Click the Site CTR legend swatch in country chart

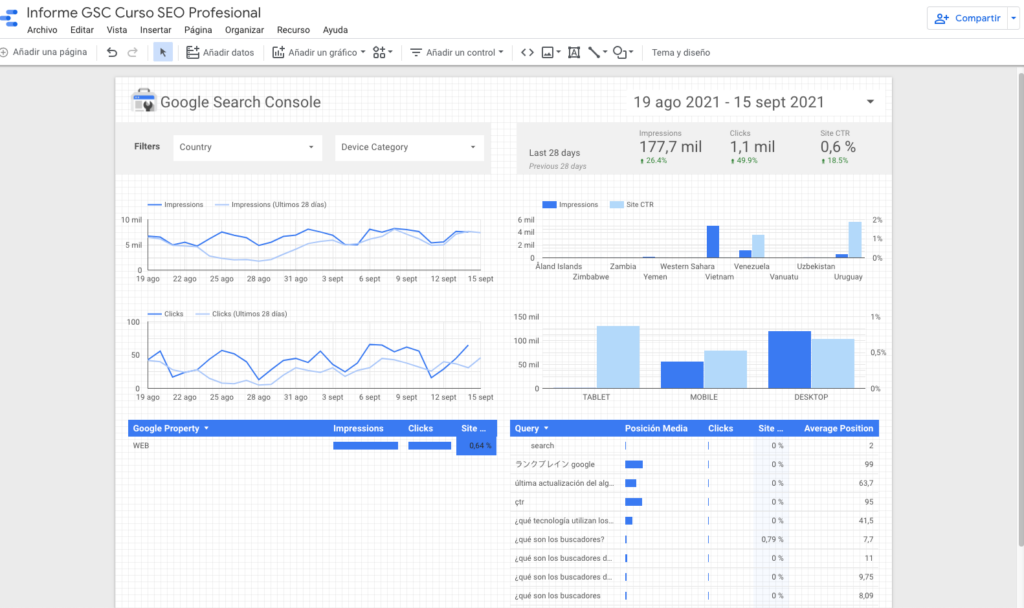[x=616, y=205]
